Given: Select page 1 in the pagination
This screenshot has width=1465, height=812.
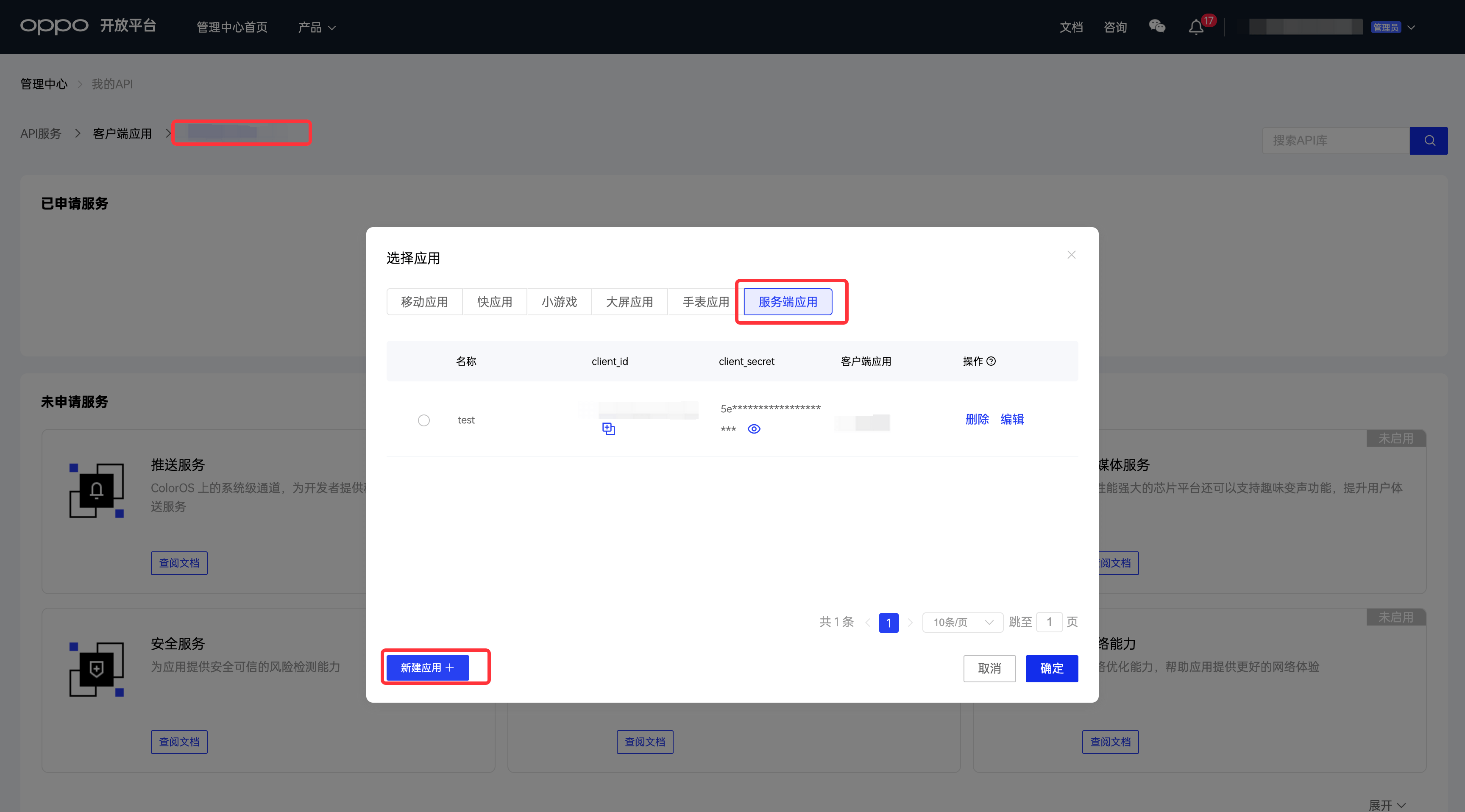Looking at the screenshot, I should pyautogui.click(x=888, y=623).
